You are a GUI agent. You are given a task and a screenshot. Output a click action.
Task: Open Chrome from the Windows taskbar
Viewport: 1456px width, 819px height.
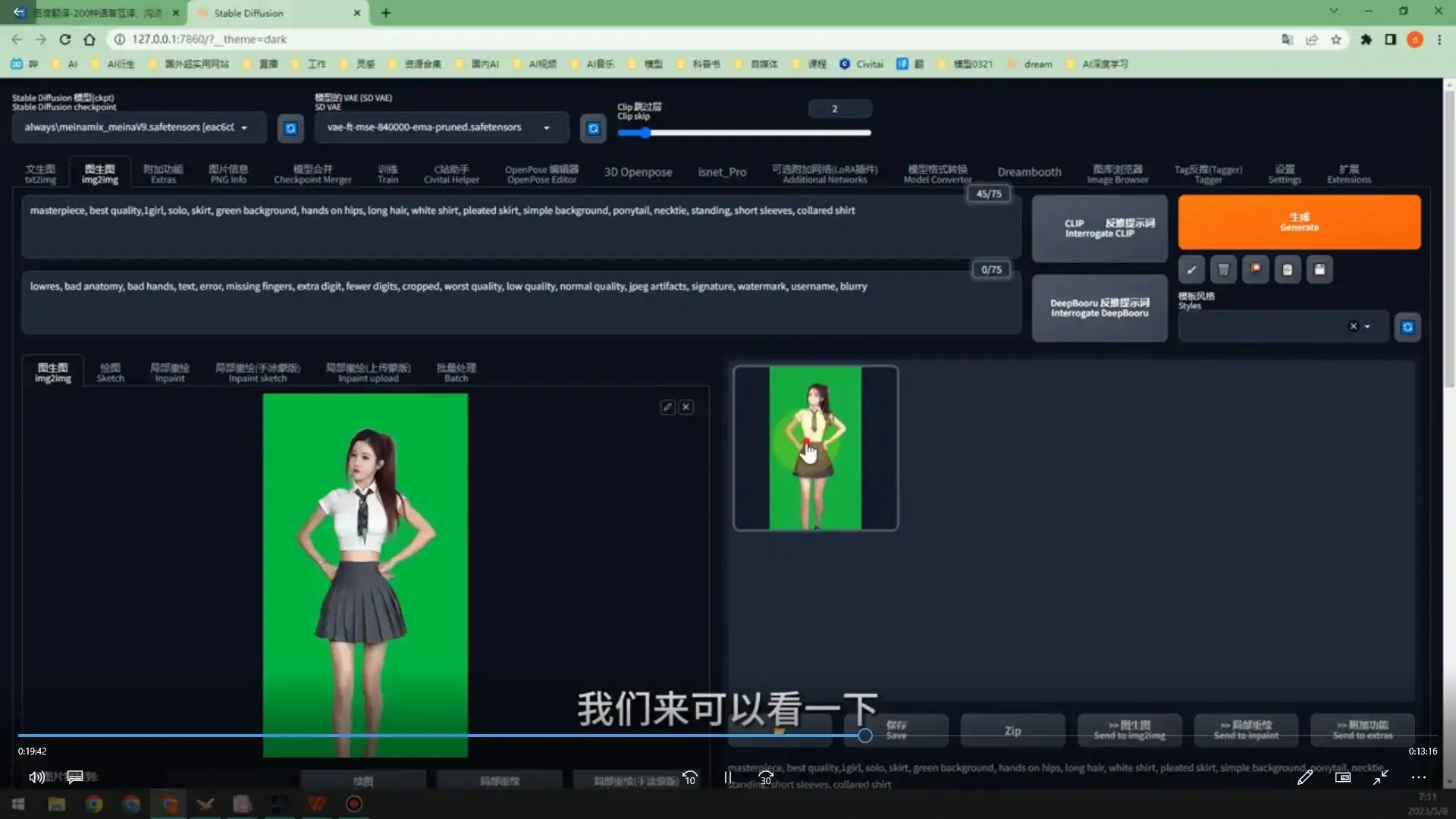tap(94, 804)
